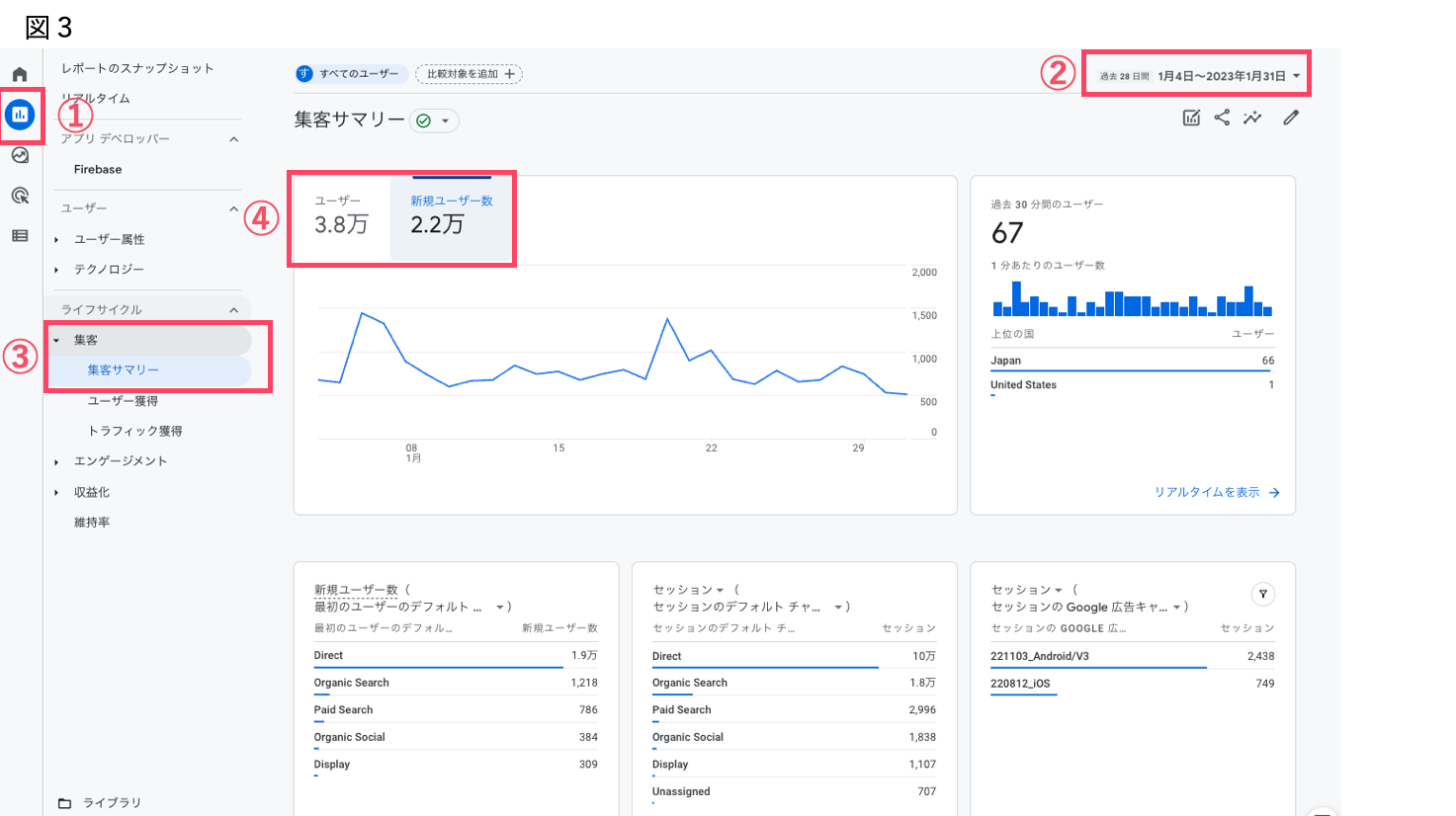This screenshot has width=1456, height=816.
Task: Click 221103_Android/V3 campaign row
Action: tap(1133, 657)
